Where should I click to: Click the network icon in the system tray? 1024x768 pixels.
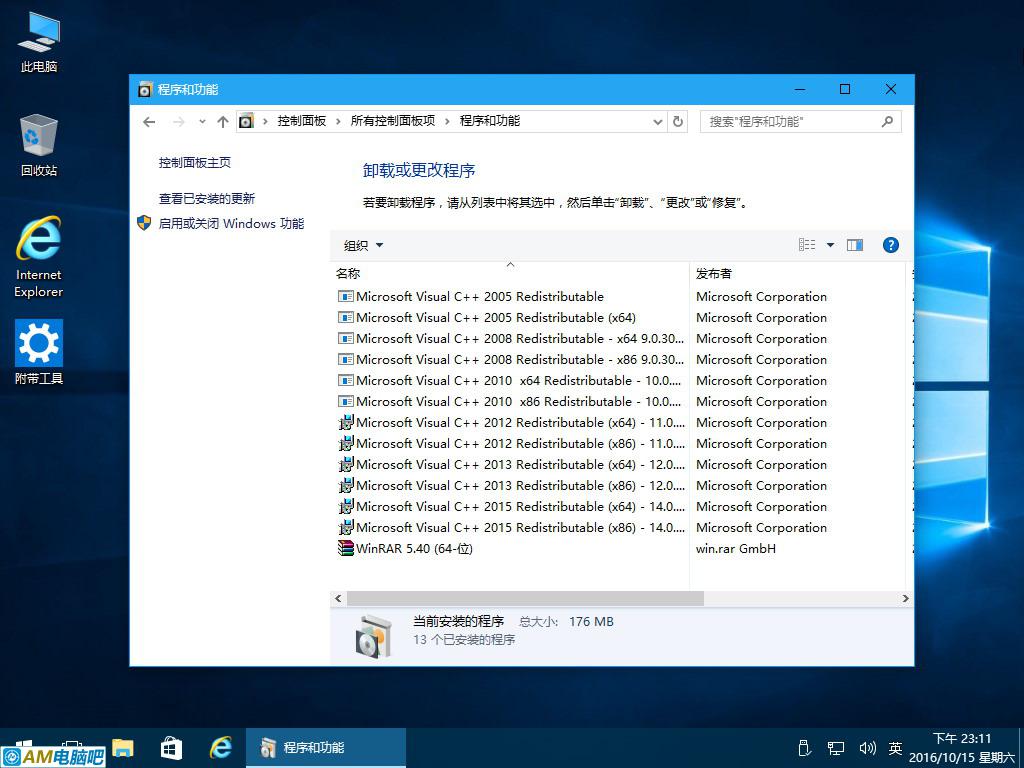tap(835, 748)
